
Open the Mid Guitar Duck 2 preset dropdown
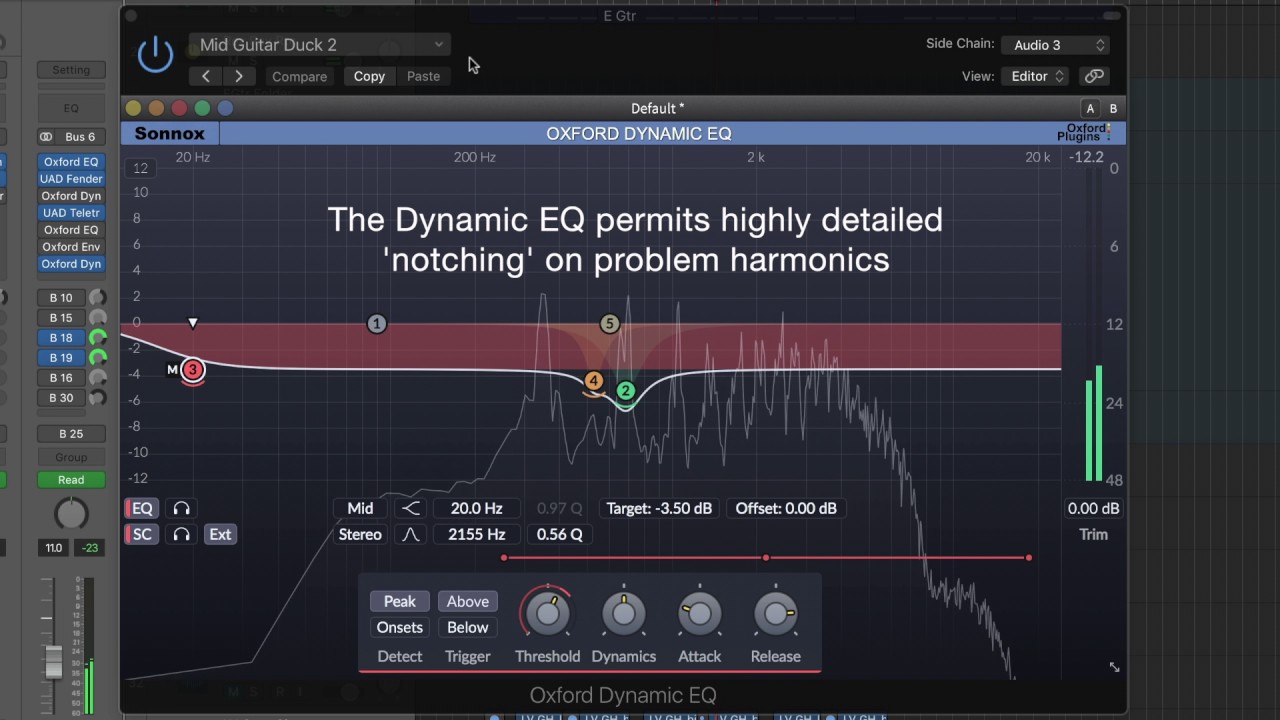pyautogui.click(x=320, y=45)
